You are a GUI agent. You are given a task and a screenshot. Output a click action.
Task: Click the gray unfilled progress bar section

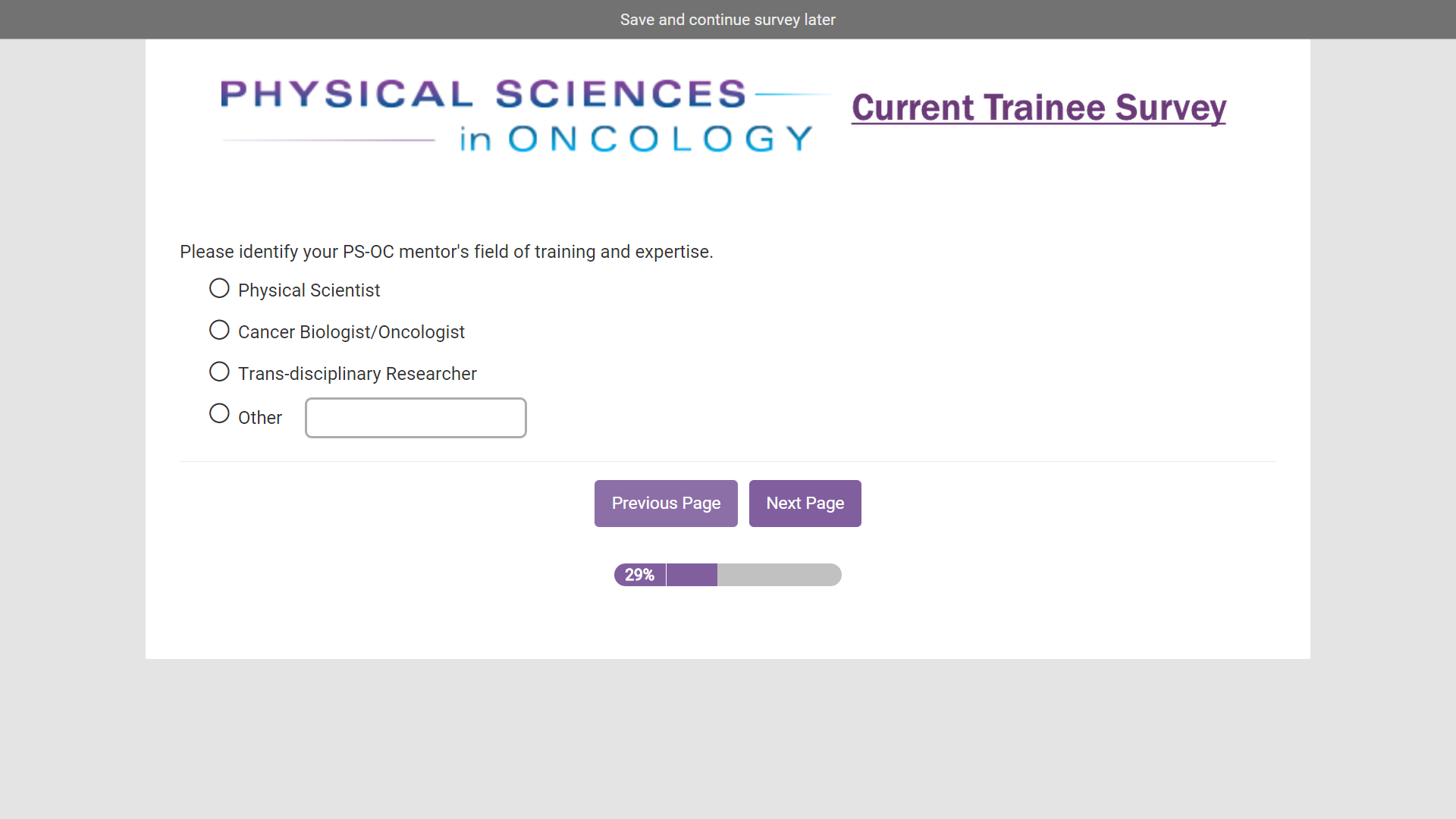779,575
